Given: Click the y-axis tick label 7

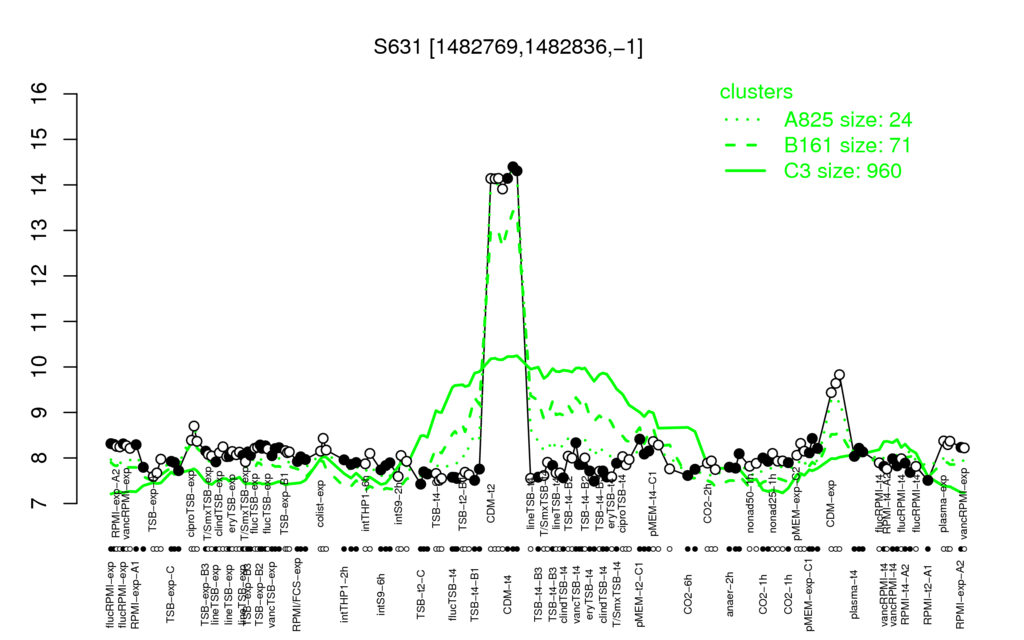Looking at the screenshot, I should click(x=40, y=504).
